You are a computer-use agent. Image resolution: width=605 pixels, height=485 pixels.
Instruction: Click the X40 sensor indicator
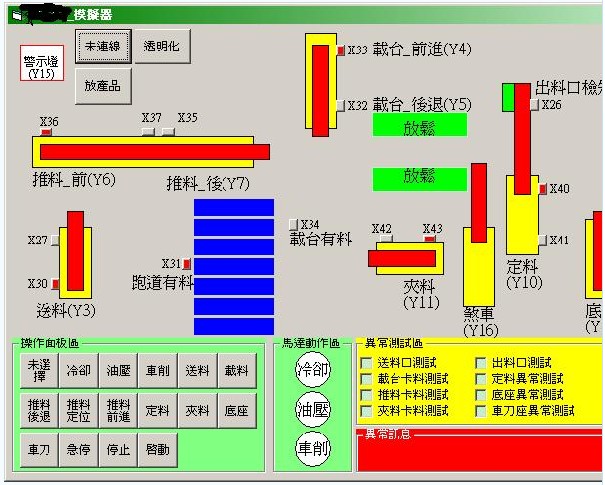tap(543, 188)
